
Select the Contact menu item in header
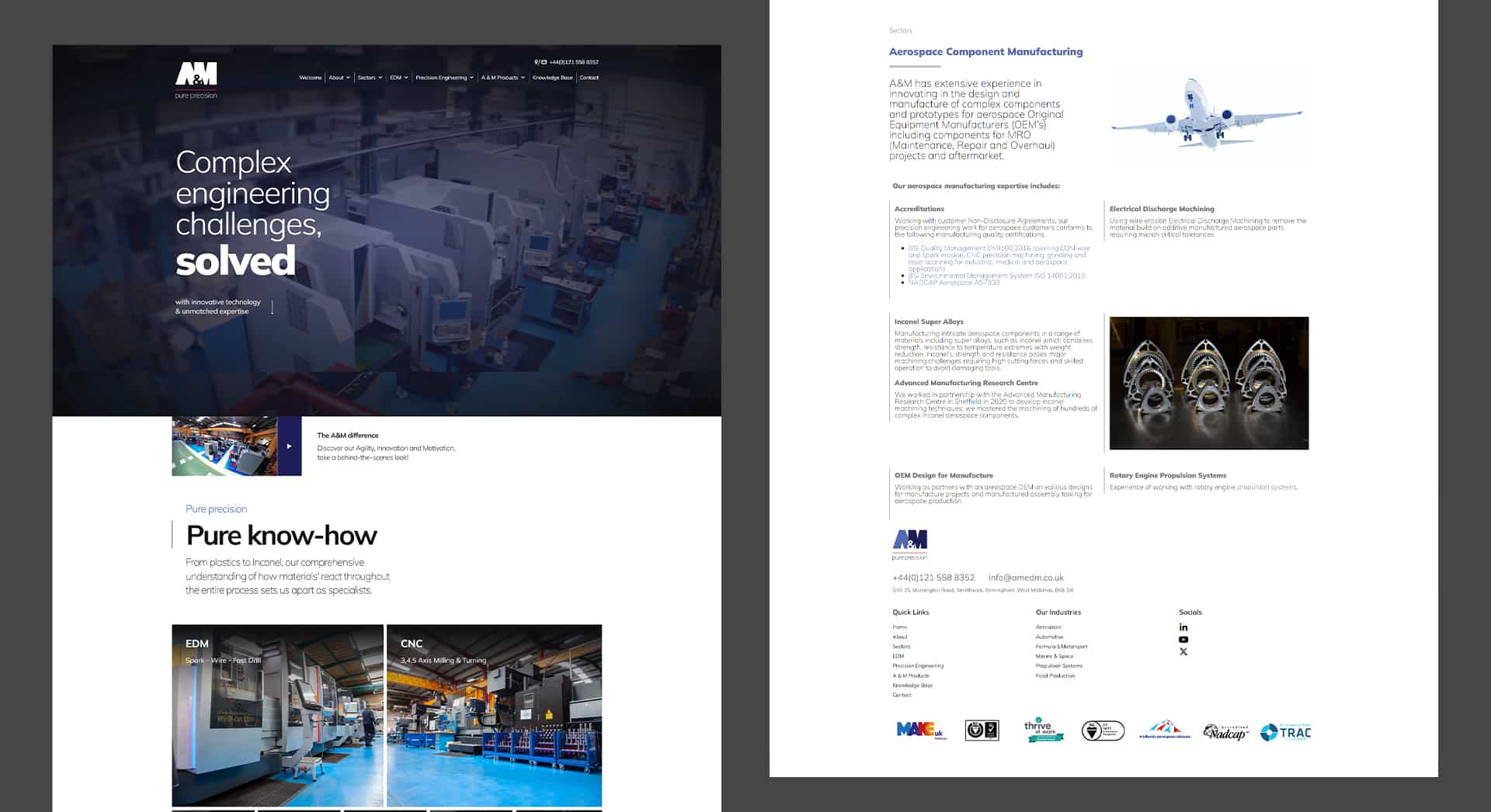tap(589, 78)
